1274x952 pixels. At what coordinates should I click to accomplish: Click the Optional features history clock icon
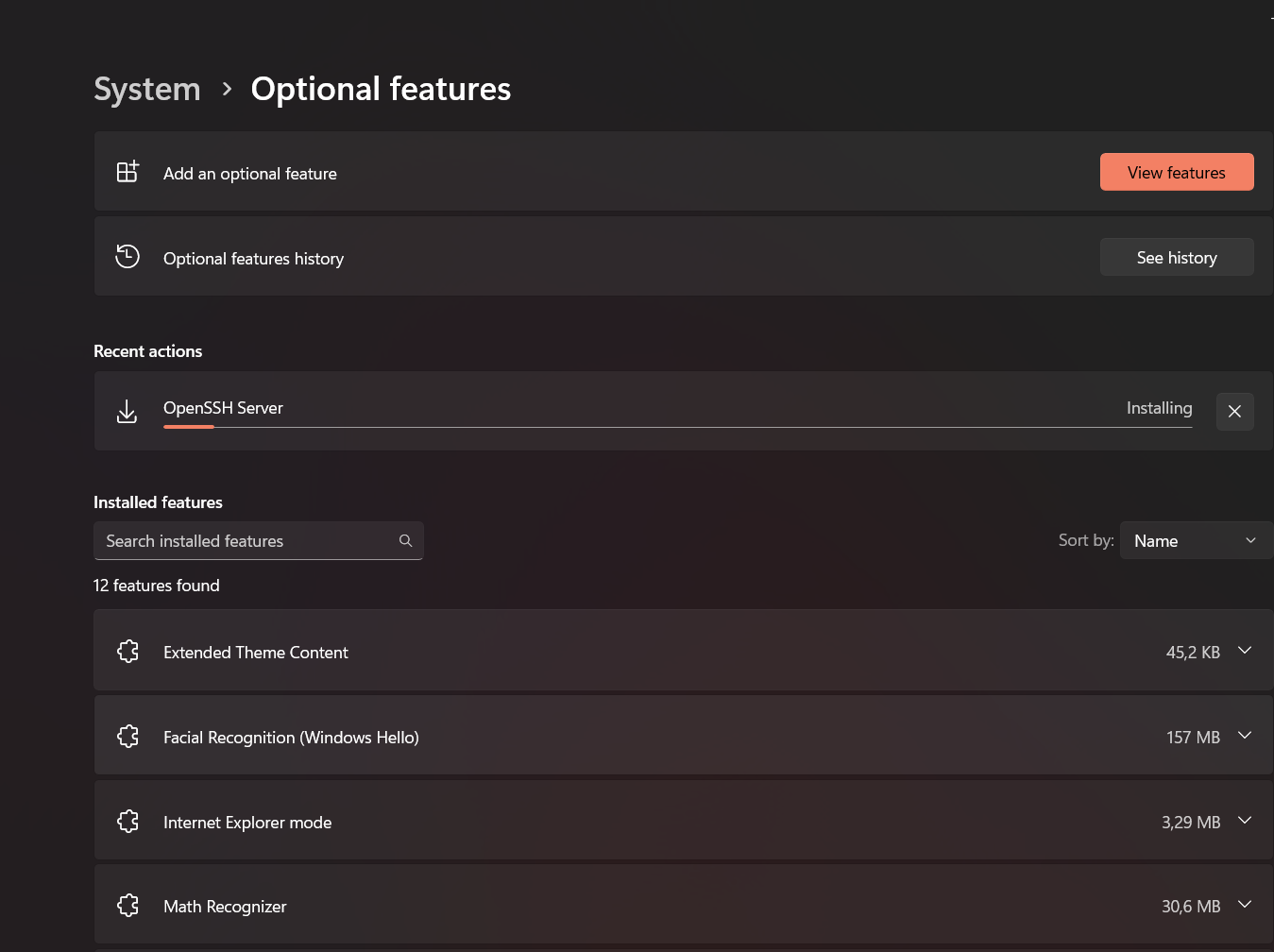point(127,257)
